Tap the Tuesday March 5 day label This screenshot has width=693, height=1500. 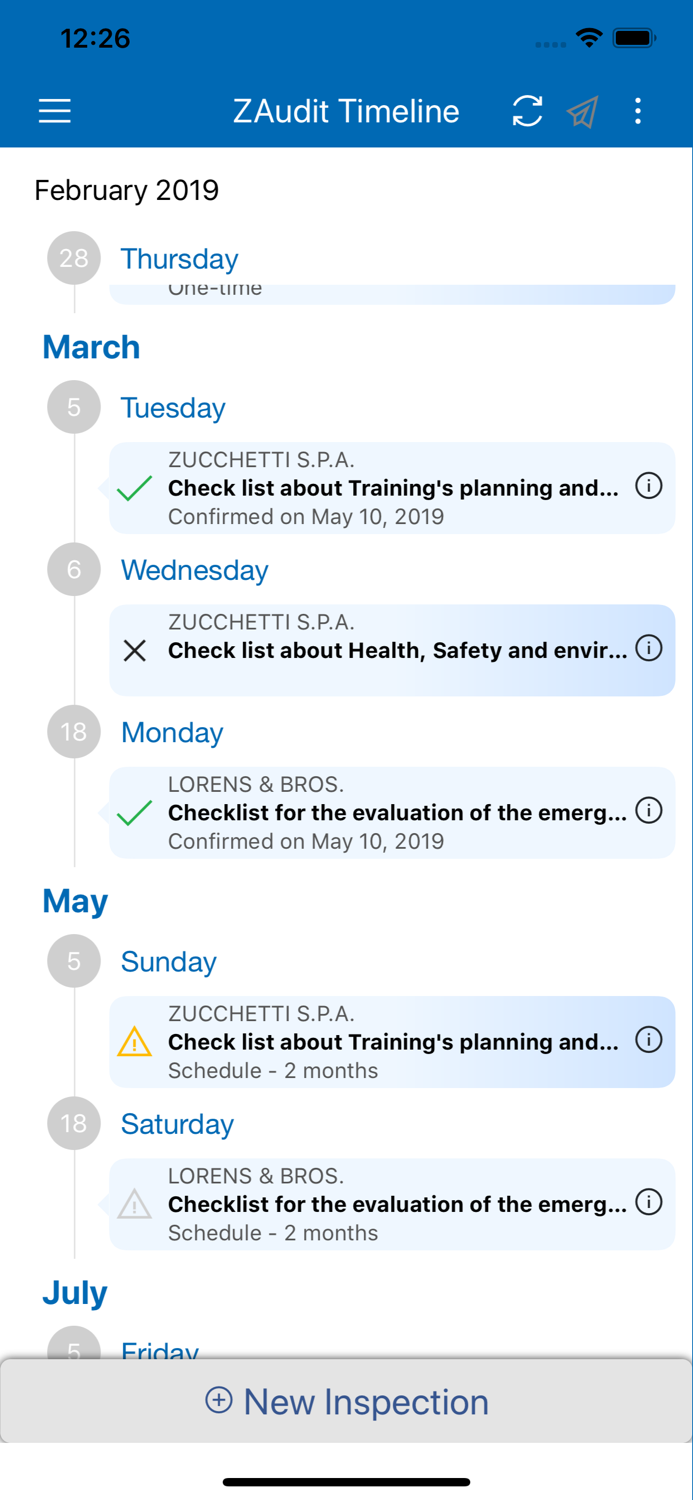click(172, 407)
